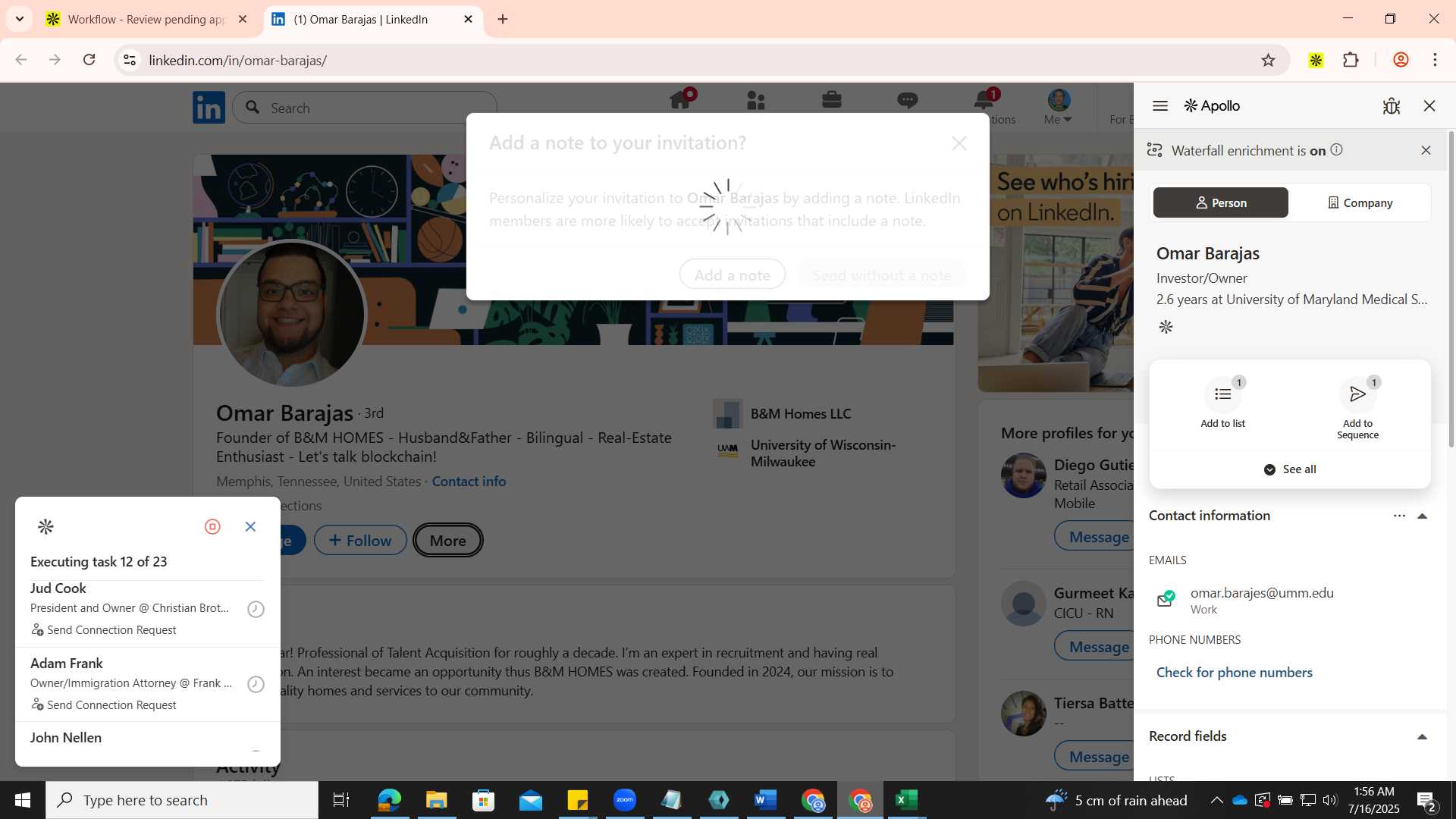Collapse the Record fields section

tap(1422, 736)
